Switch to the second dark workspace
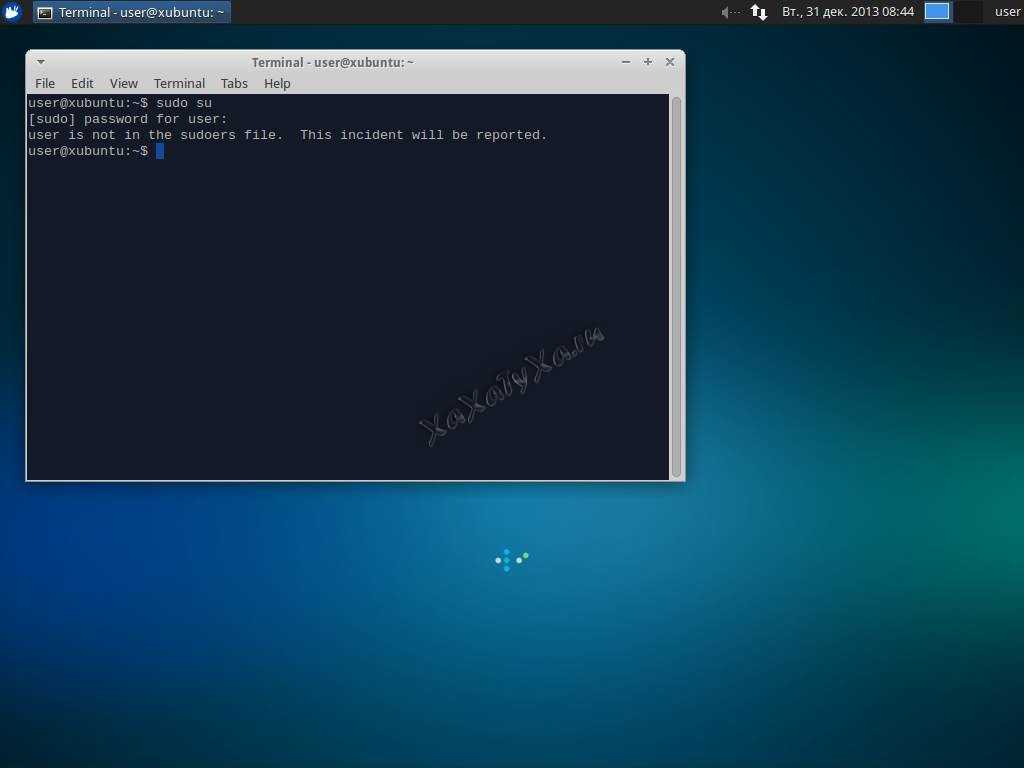The image size is (1024, 768). (967, 12)
